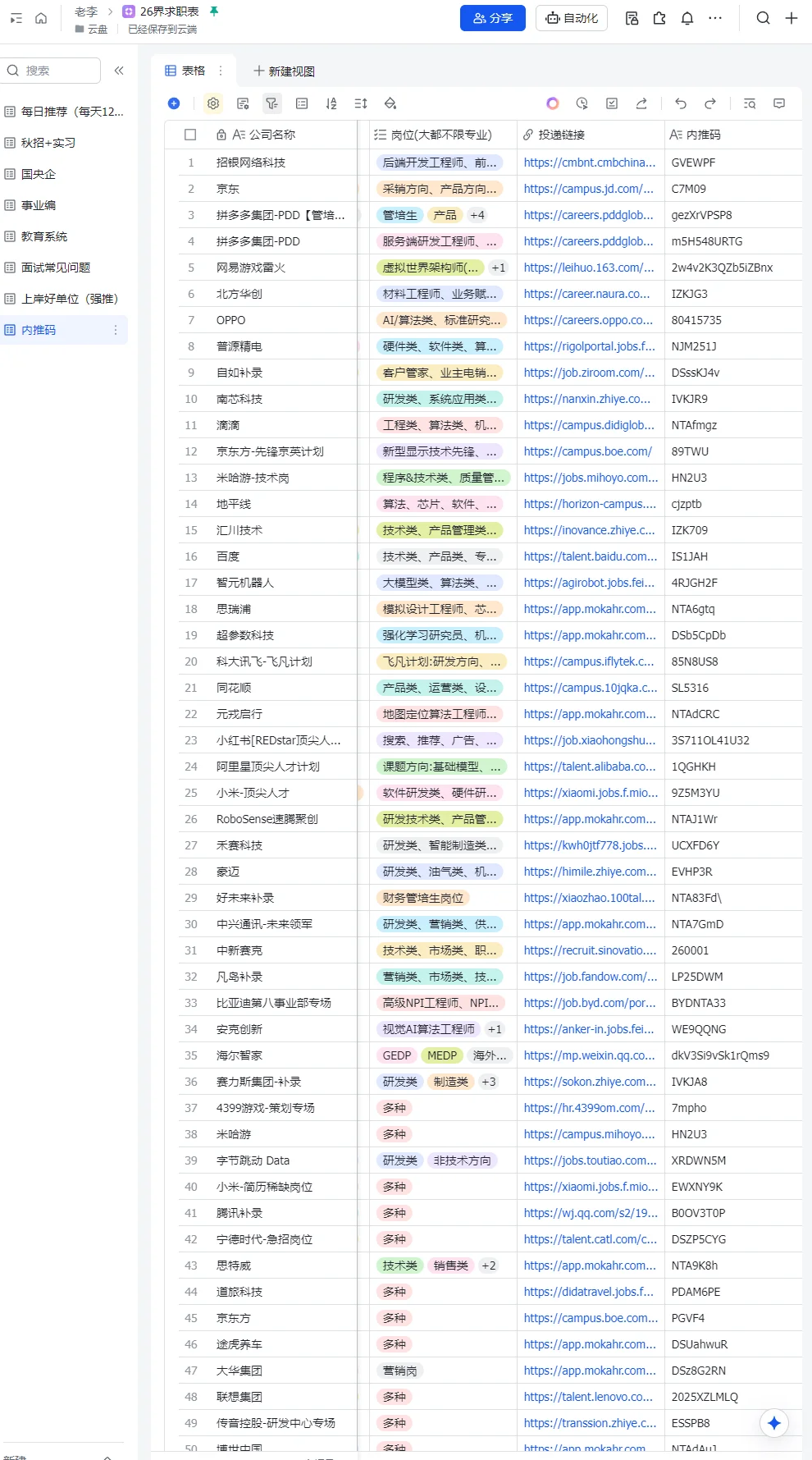812x1460 pixels.
Task: Open the group-by toolbar icon
Action: (302, 103)
